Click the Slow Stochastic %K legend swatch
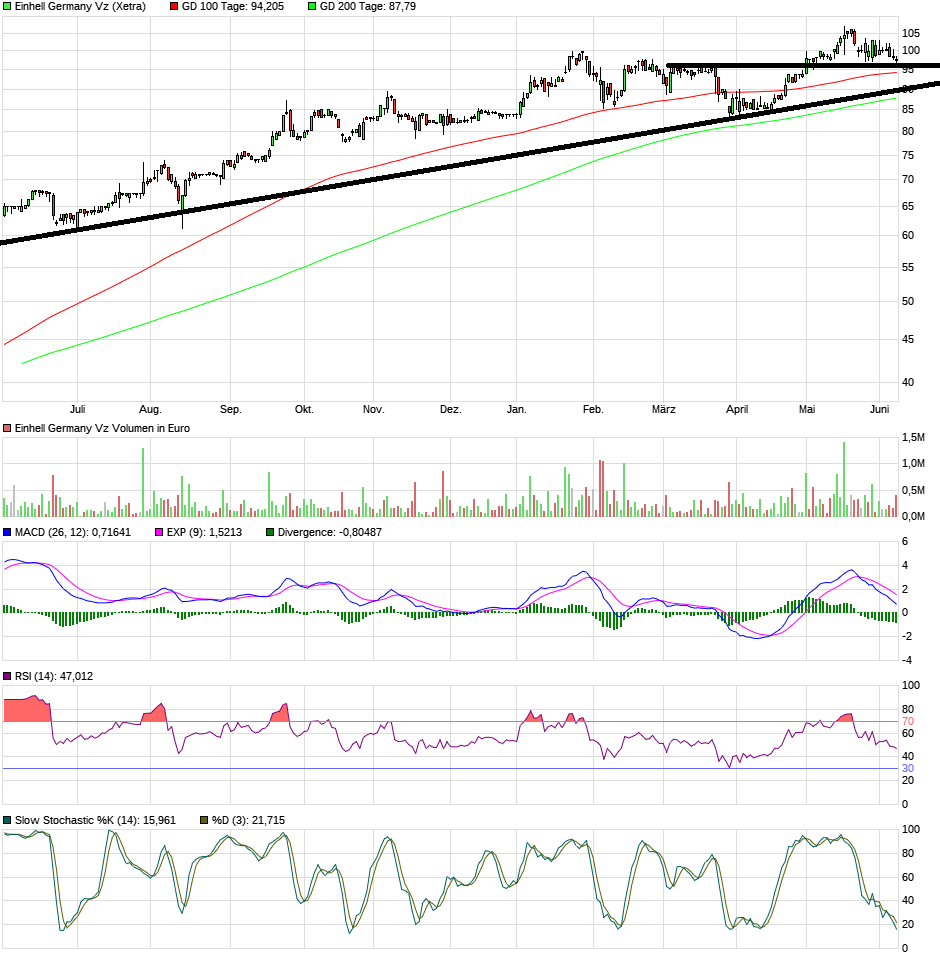Screen dimensions: 940x958 click(8, 820)
